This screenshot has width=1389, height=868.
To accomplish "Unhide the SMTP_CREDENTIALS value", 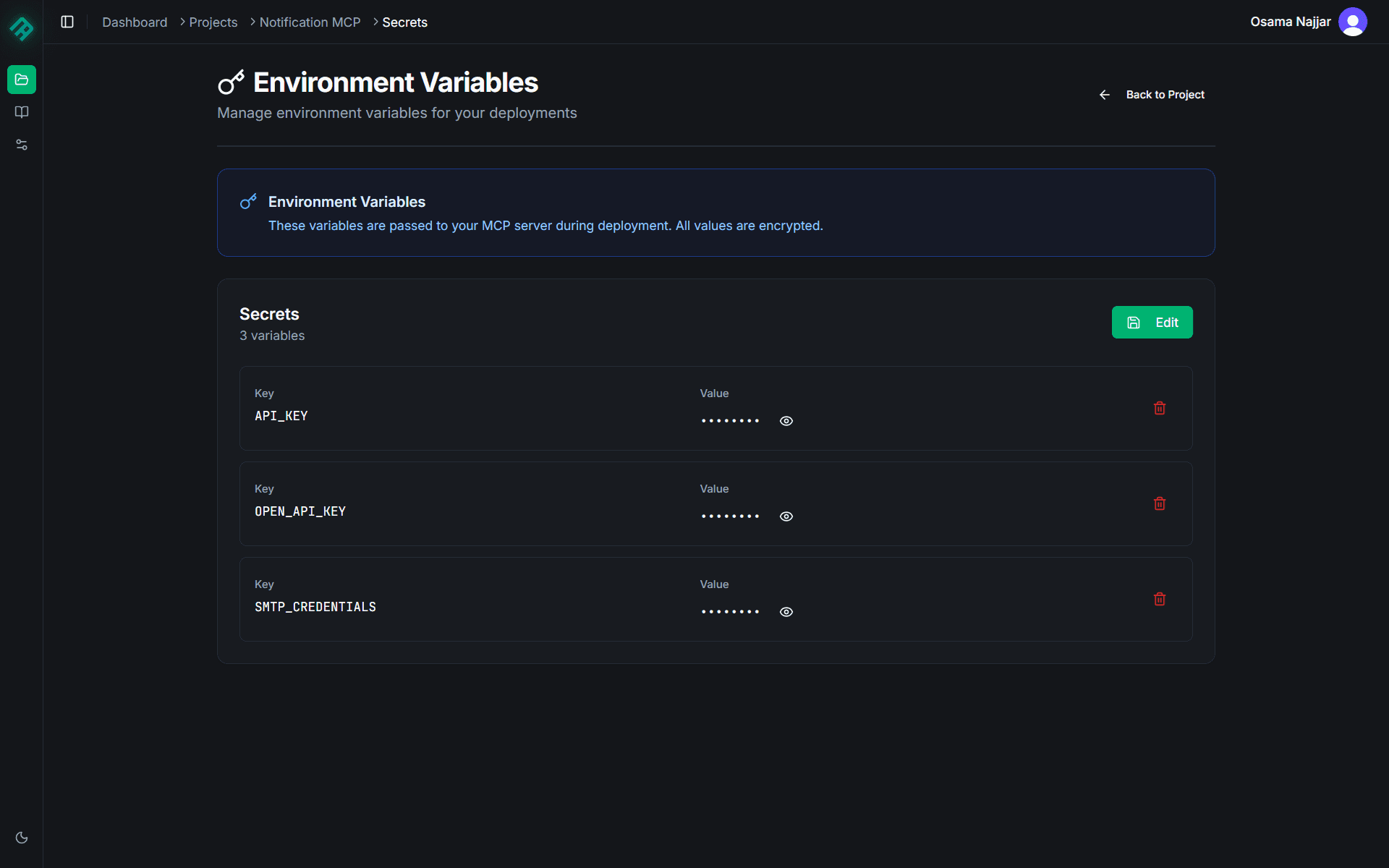I will 786,612.
